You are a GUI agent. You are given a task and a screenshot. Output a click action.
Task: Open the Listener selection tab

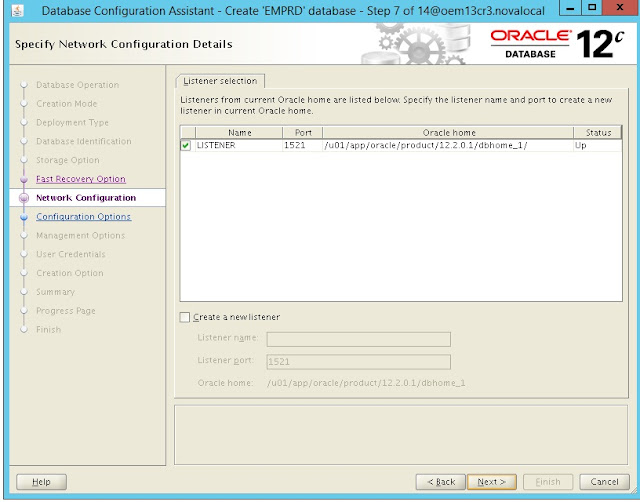(x=220, y=81)
